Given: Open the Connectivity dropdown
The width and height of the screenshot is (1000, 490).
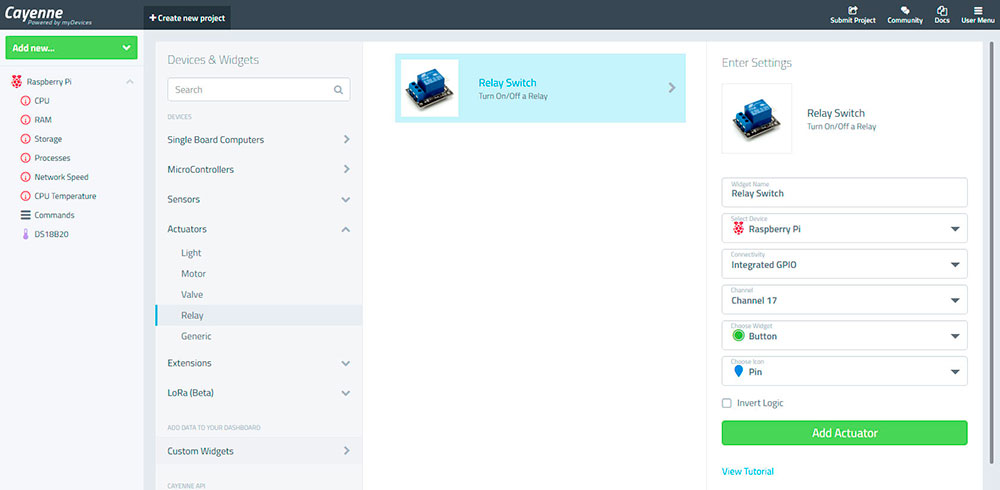Looking at the screenshot, I should click(844, 264).
